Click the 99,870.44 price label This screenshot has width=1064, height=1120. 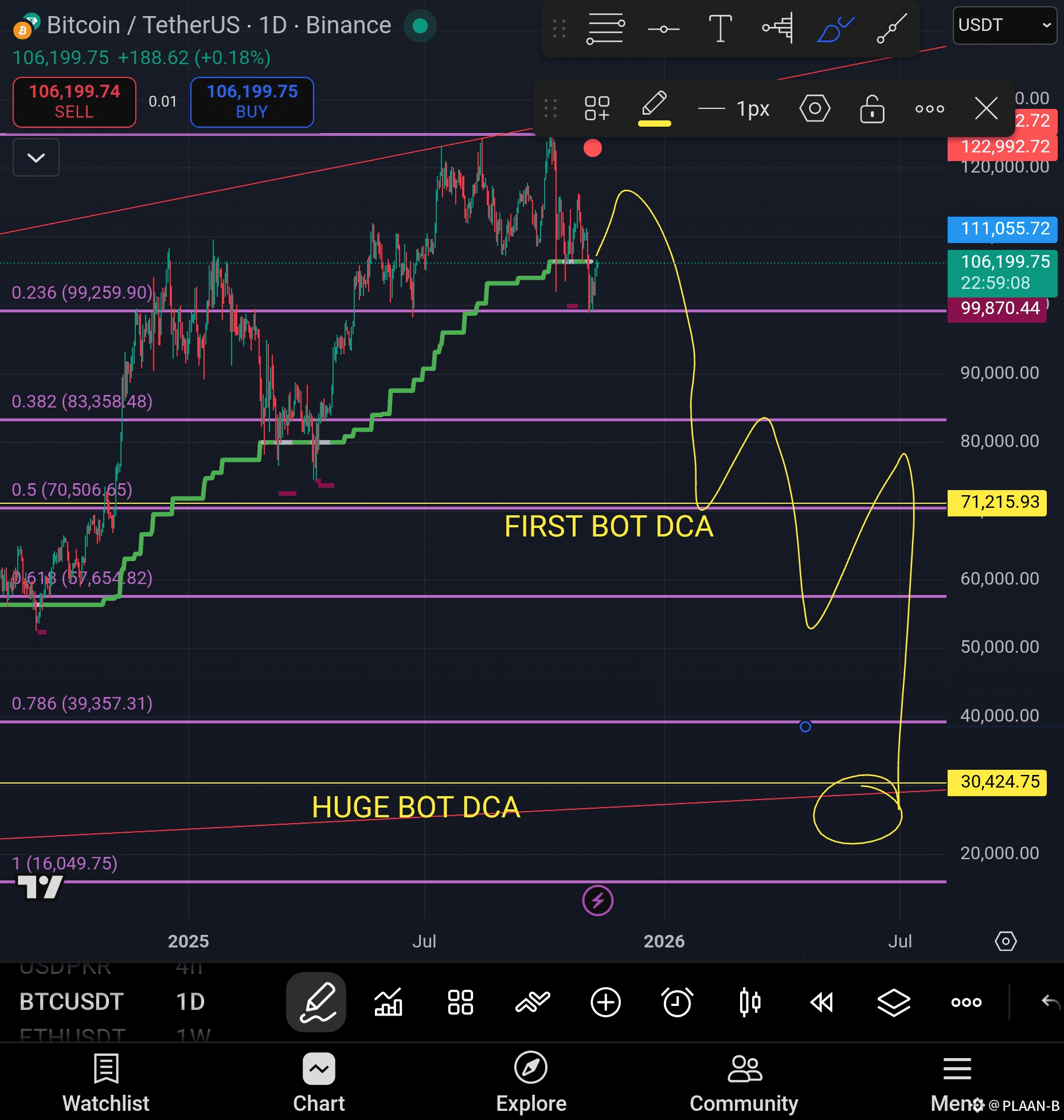997,310
